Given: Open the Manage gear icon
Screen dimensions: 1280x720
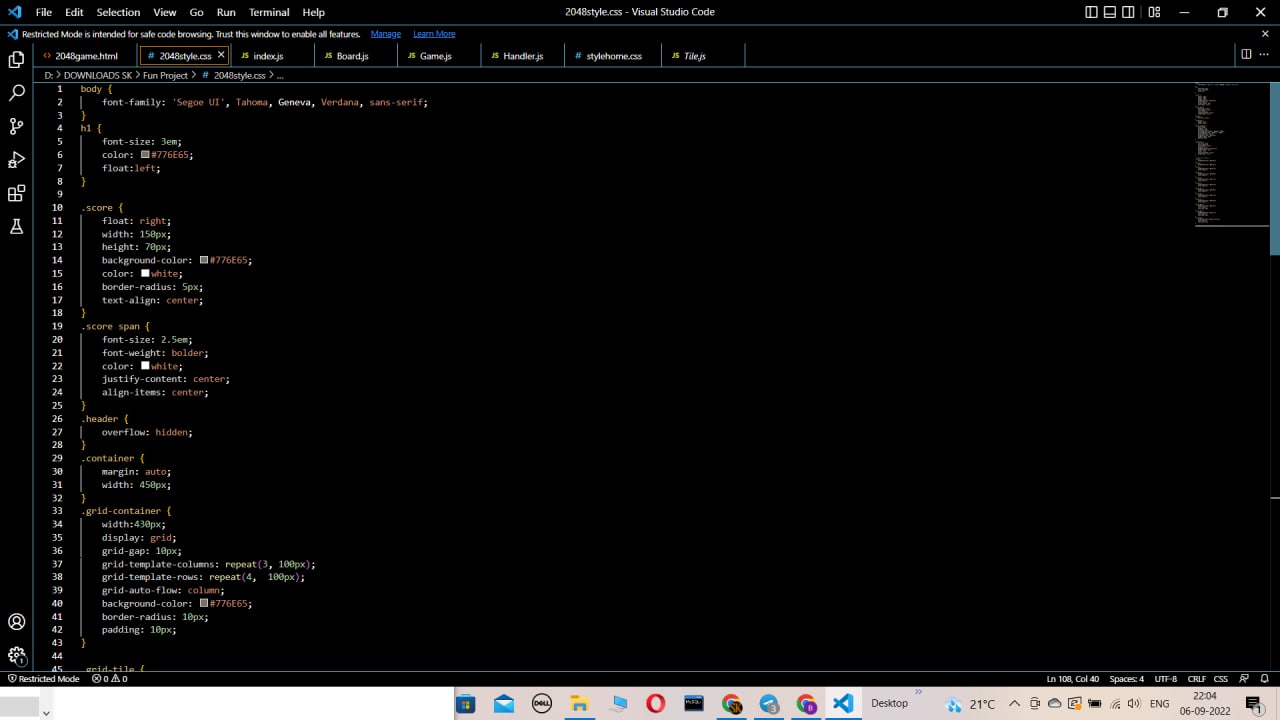Looking at the screenshot, I should (16, 656).
